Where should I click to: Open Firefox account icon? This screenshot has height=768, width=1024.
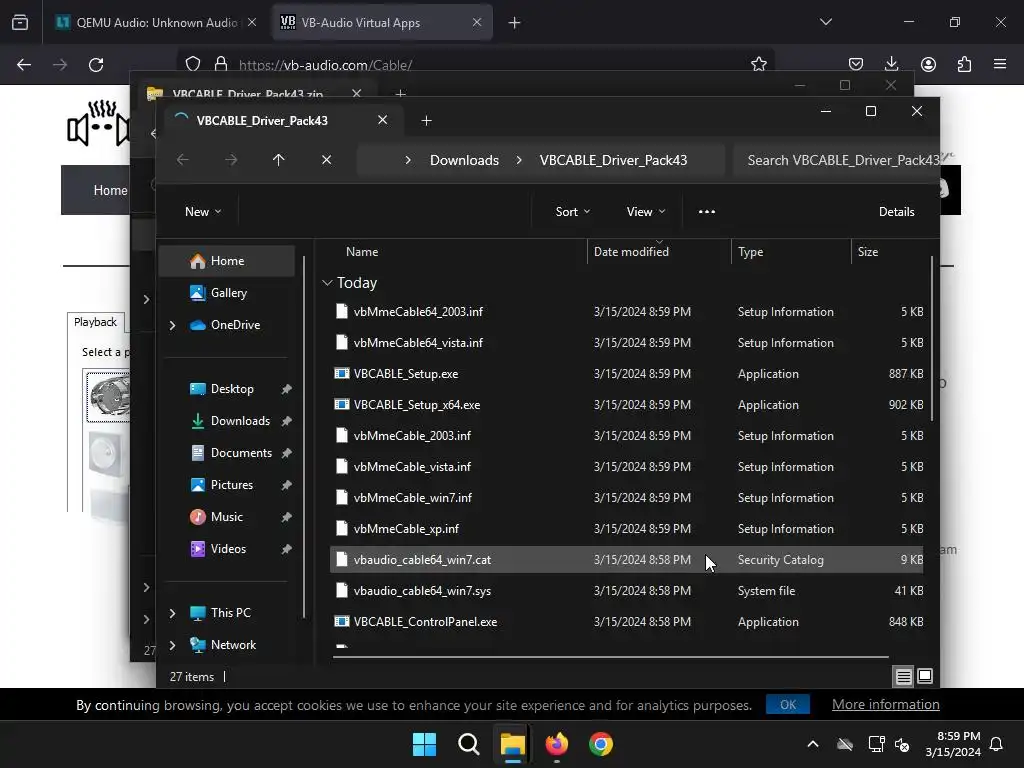click(x=928, y=64)
